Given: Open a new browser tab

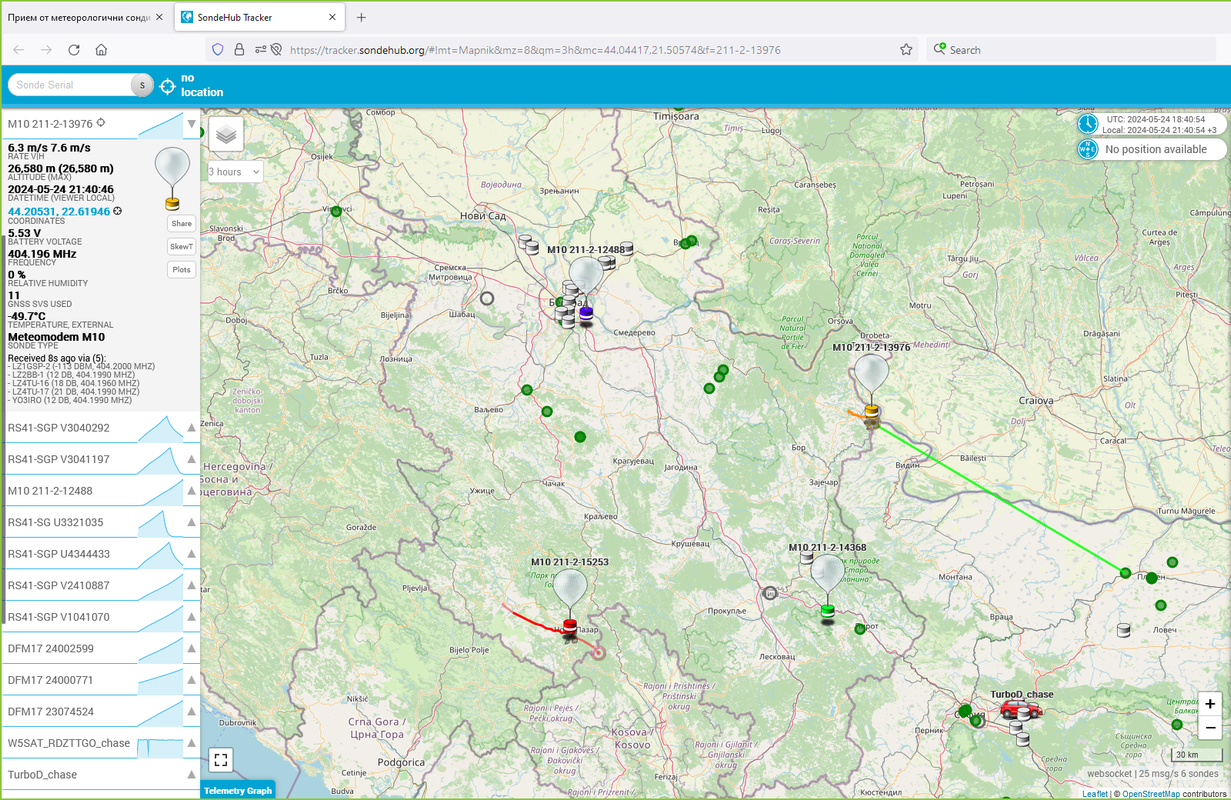Looking at the screenshot, I should tap(361, 17).
